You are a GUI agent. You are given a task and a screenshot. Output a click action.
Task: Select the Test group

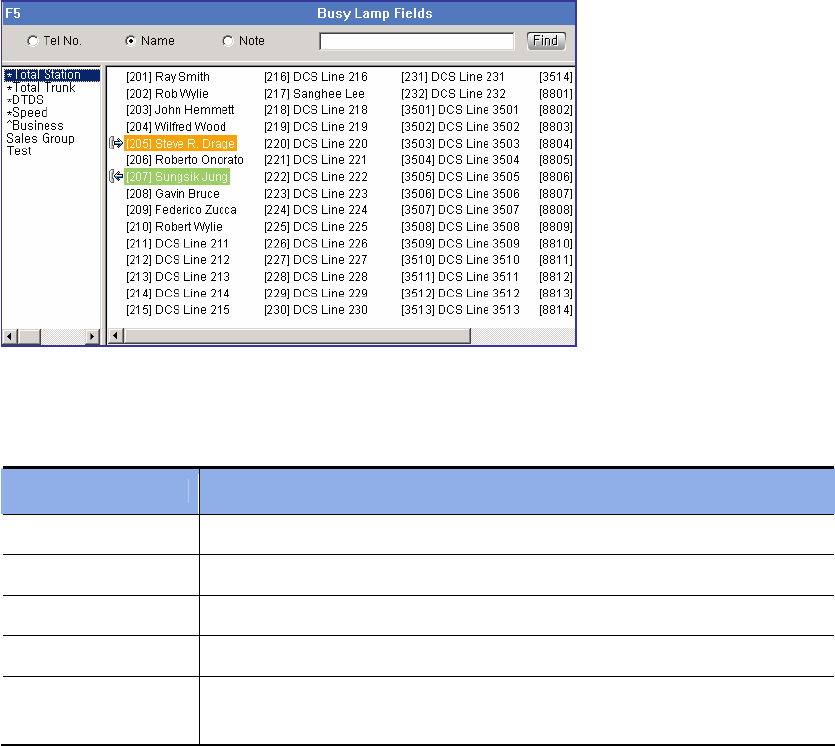point(19,151)
